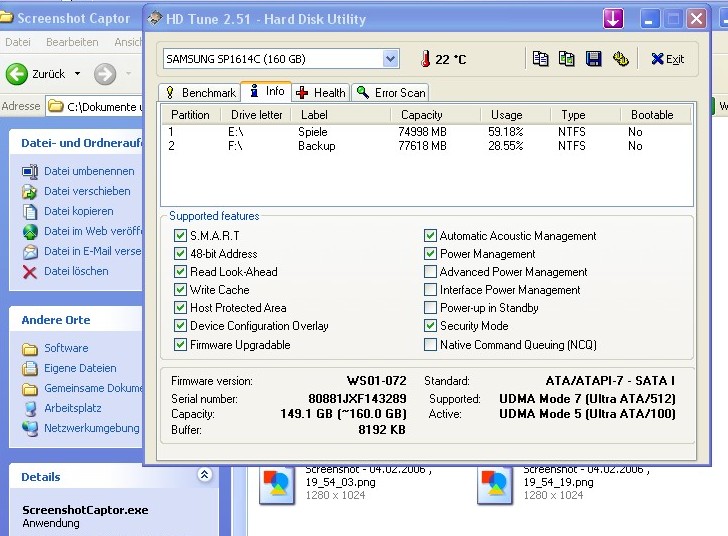Viewport: 728px width, 536px height.
Task: Minimize the HD Tune window
Action: (650, 19)
